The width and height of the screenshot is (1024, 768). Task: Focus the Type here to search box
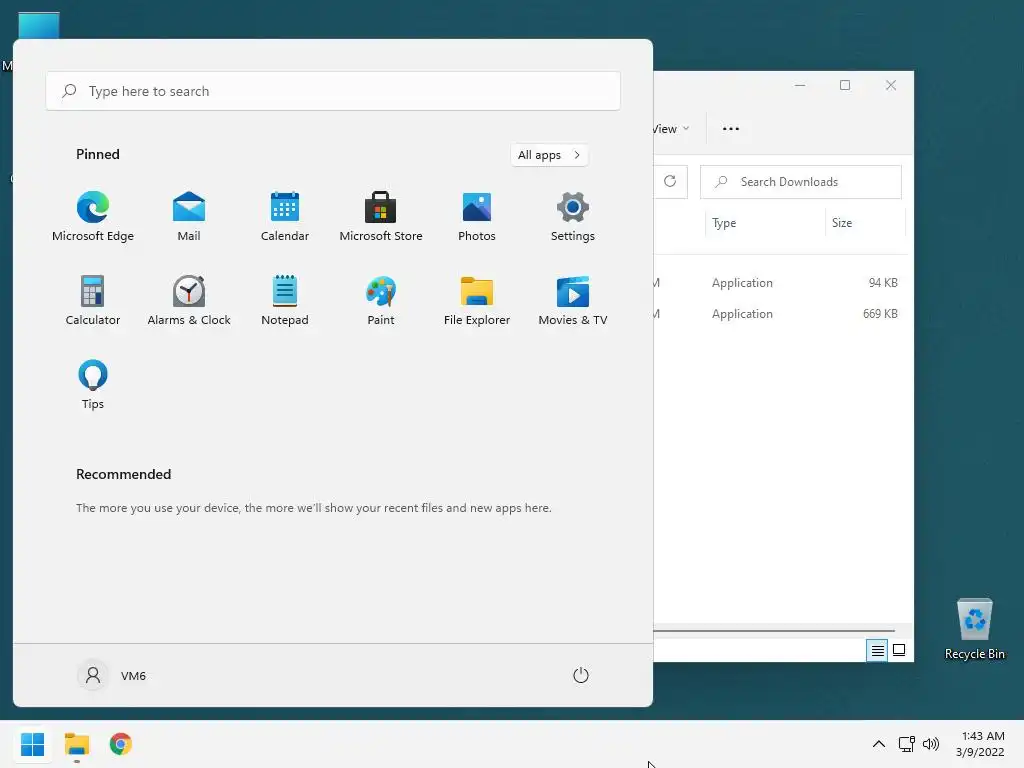(333, 91)
